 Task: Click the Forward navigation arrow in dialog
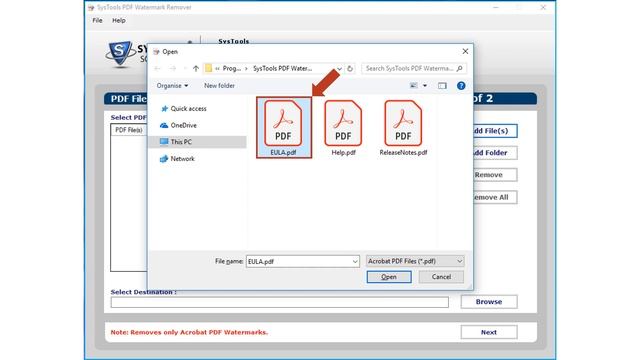(x=173, y=69)
